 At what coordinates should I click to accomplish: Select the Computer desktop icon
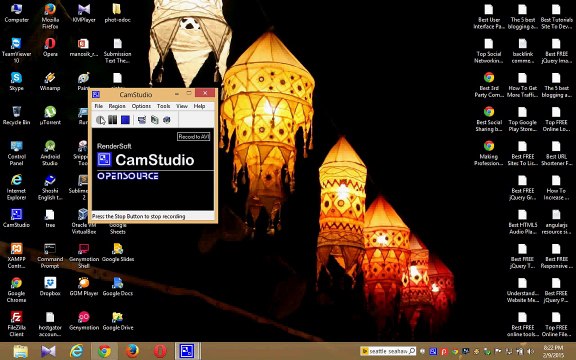17,13
